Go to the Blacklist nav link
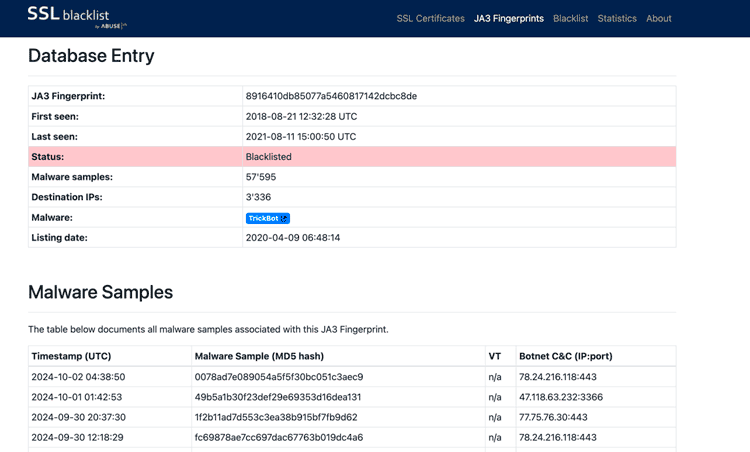750x452 pixels. pyautogui.click(x=570, y=18)
